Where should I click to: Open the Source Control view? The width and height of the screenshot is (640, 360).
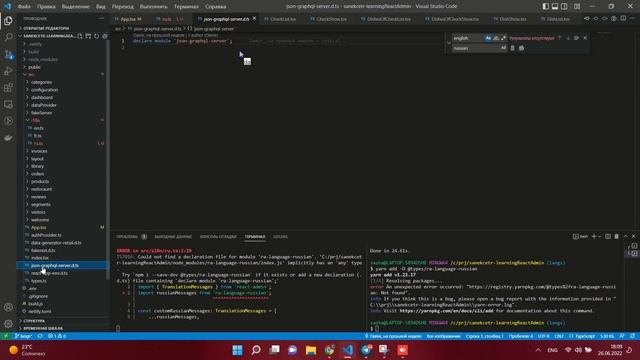click(x=8, y=54)
